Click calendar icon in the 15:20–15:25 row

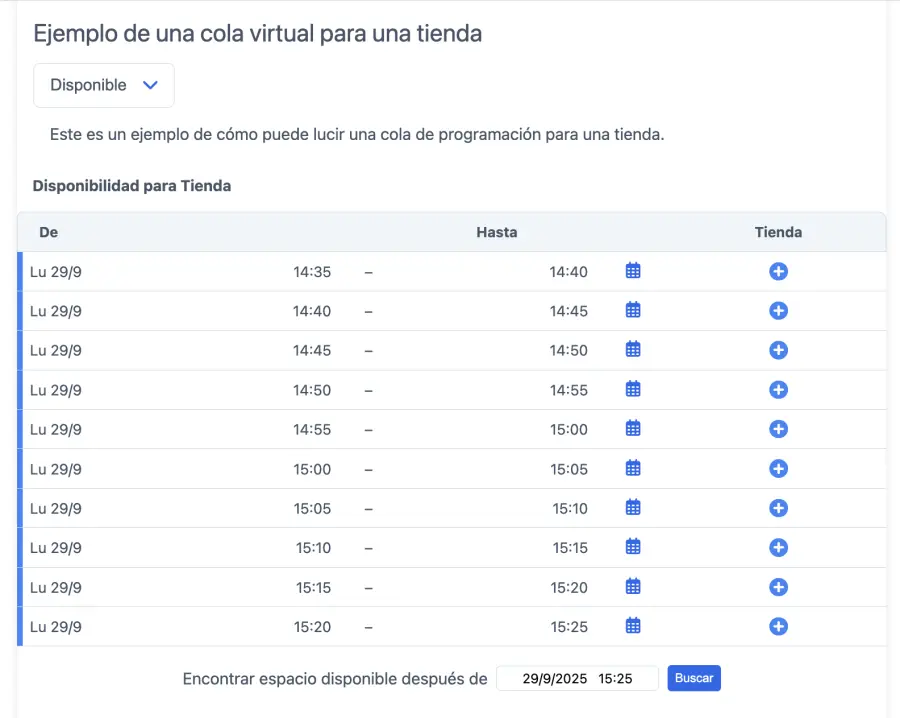[x=632, y=626]
